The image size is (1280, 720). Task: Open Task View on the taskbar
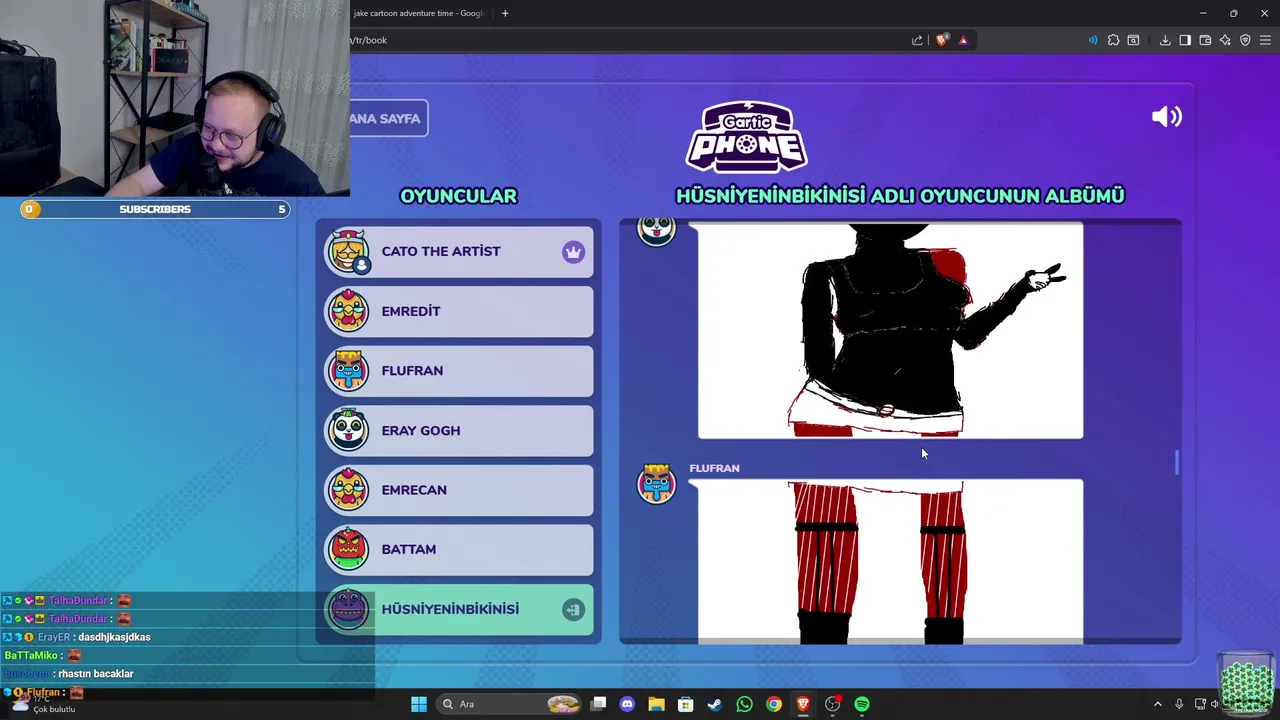tap(598, 704)
